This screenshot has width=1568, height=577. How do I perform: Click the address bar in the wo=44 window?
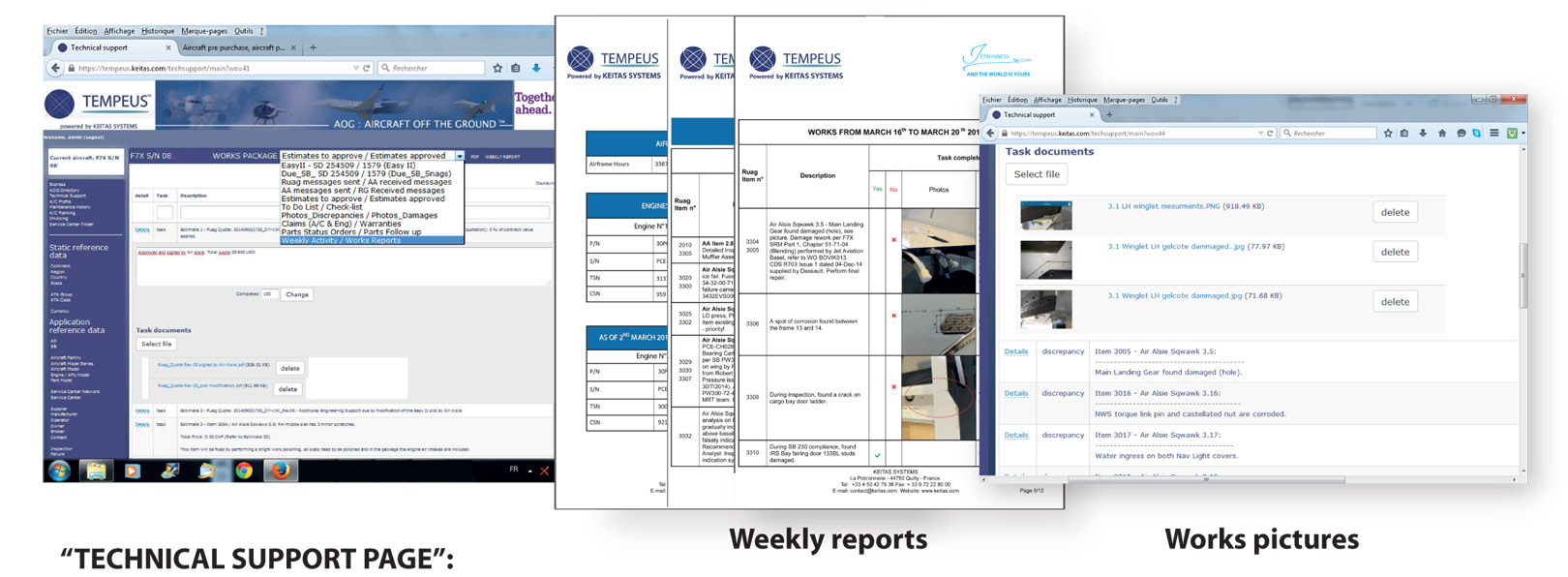[1128, 133]
